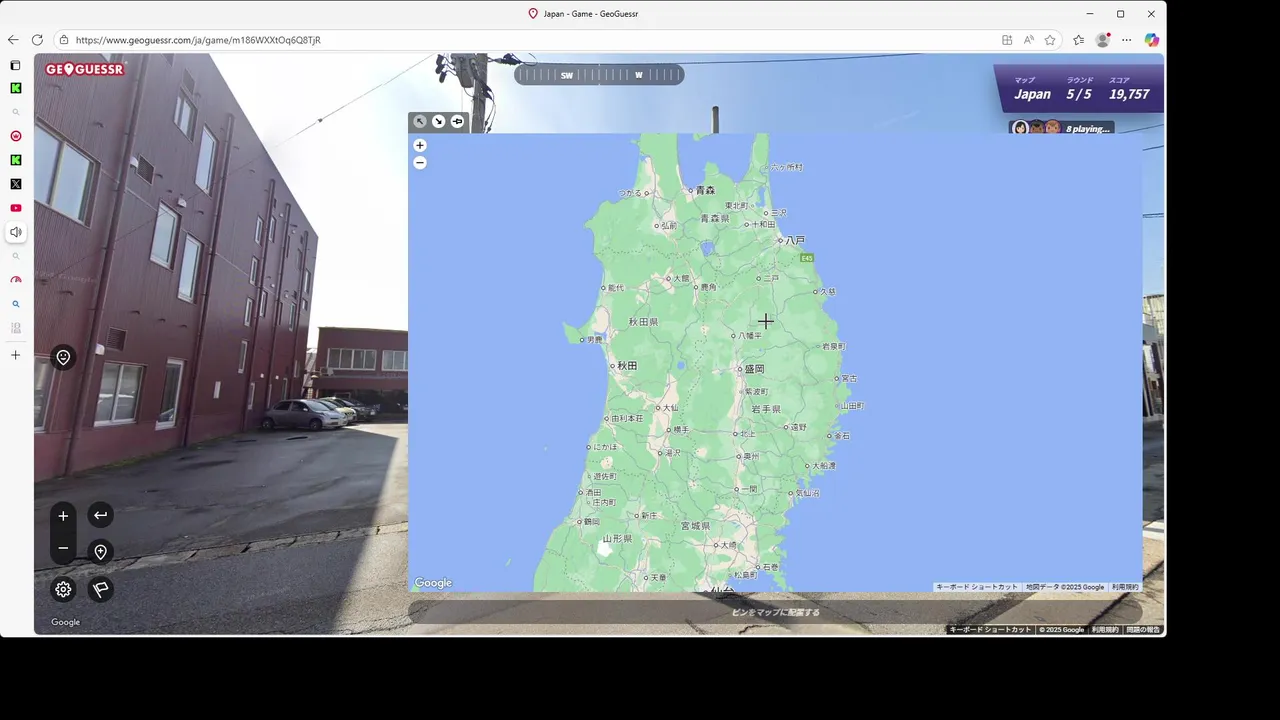Screen dimensions: 1280x720
Task: Open the tab actions sidebar icon
Action: coord(15,65)
